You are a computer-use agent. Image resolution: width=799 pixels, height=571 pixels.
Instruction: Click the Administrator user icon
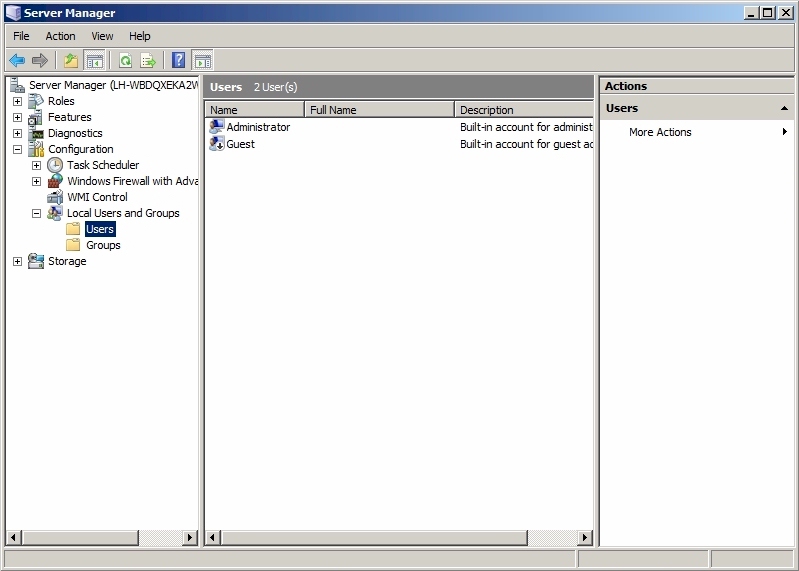pos(217,126)
